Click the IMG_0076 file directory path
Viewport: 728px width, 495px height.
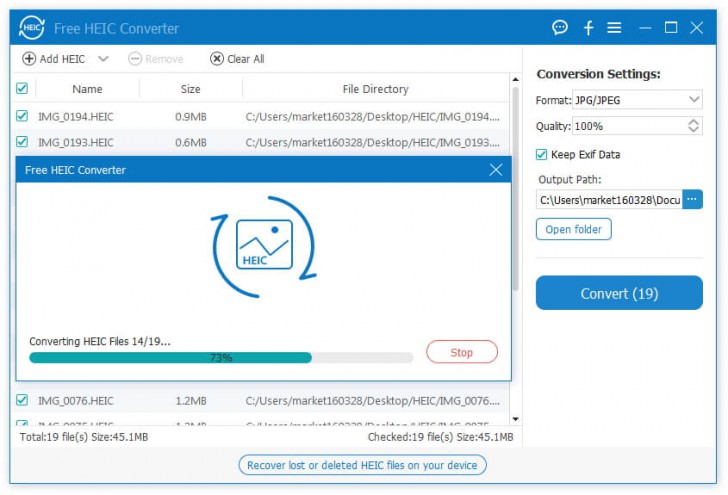click(x=373, y=401)
